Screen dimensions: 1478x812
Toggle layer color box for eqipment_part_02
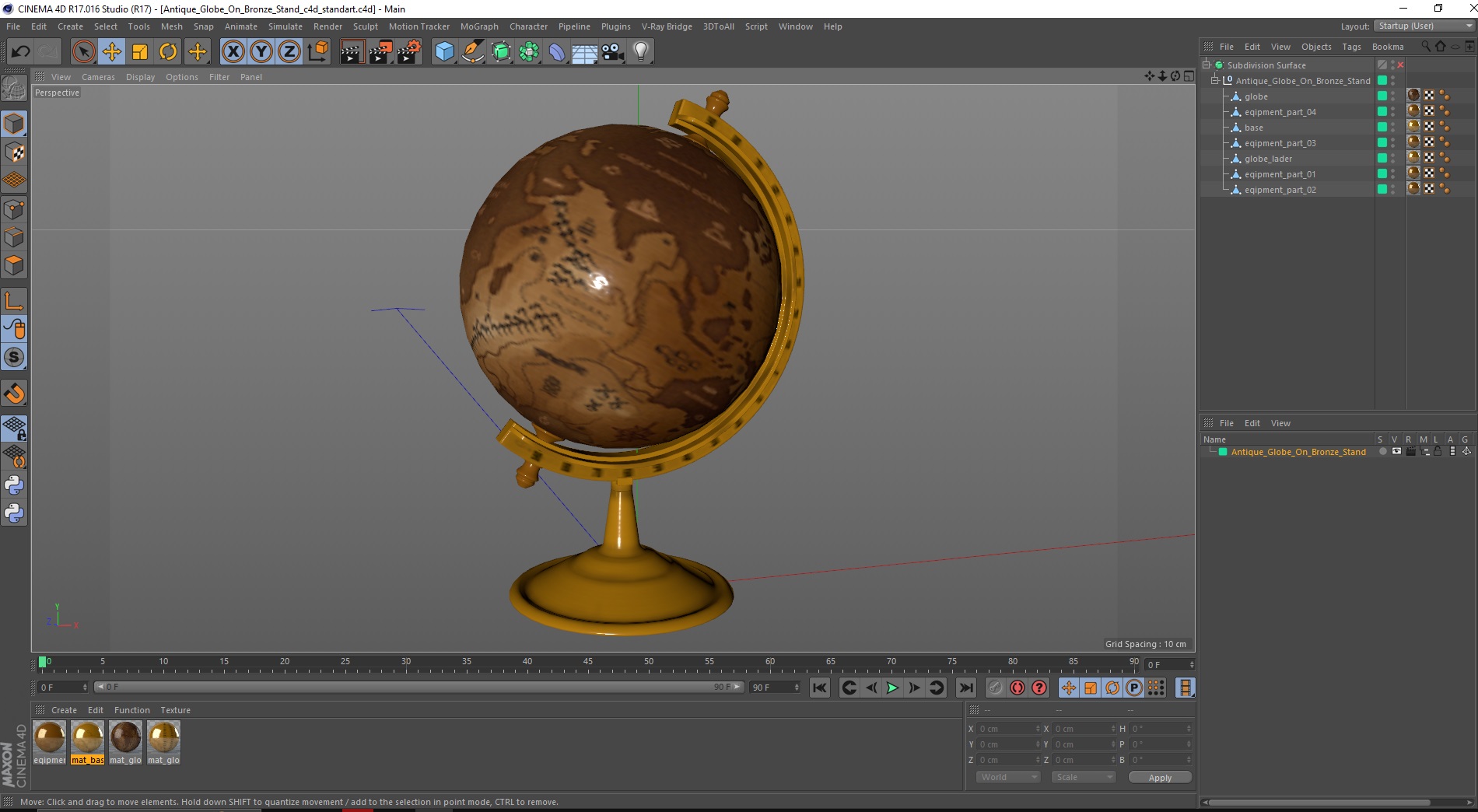pos(1382,189)
